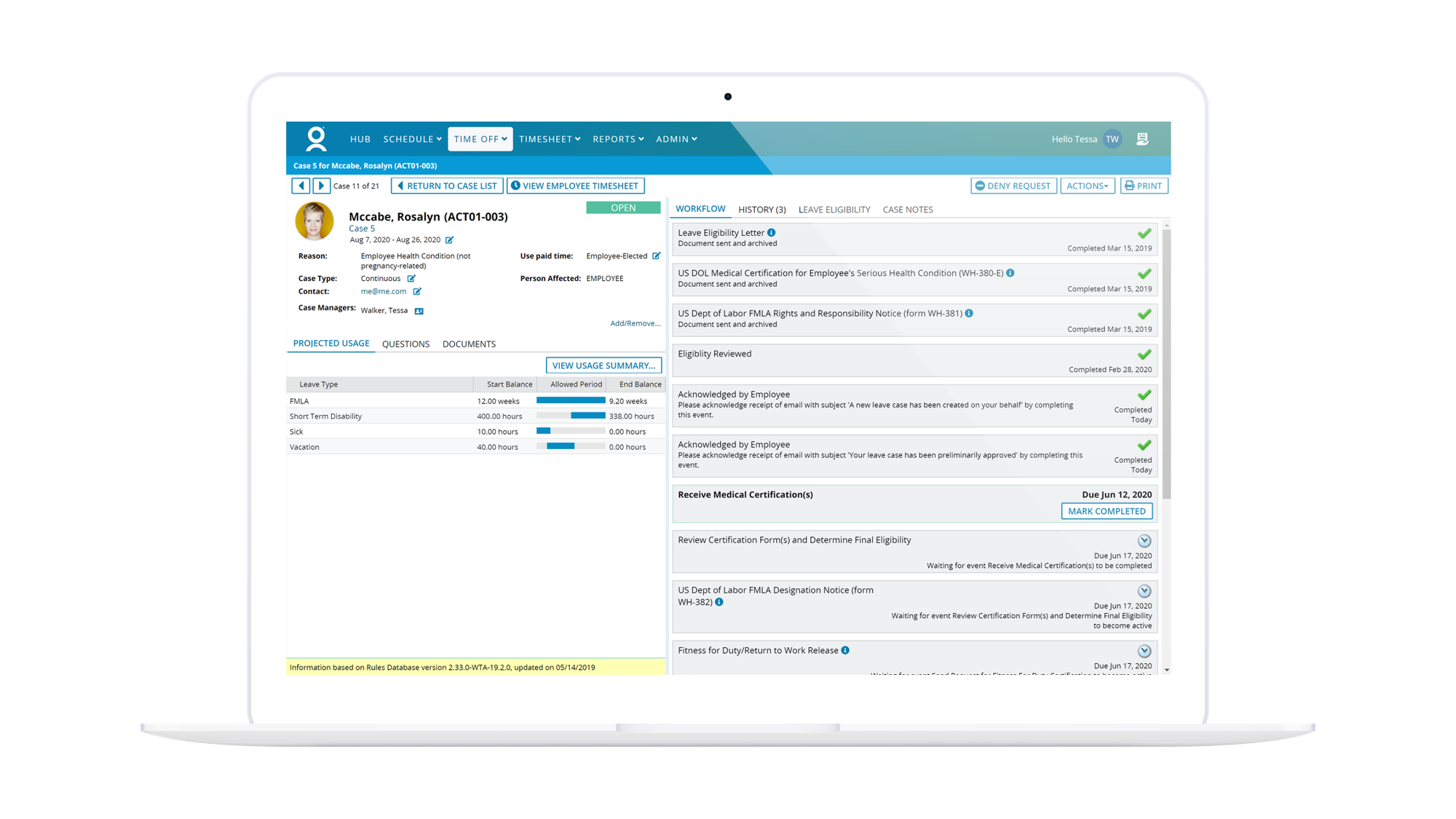Click notifications icon beside TW avatar
Viewport: 1456px width, 819px height.
1142,139
